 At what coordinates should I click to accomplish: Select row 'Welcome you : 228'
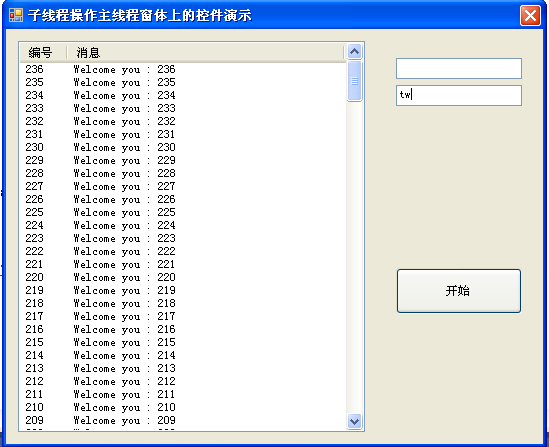pyautogui.click(x=183, y=173)
